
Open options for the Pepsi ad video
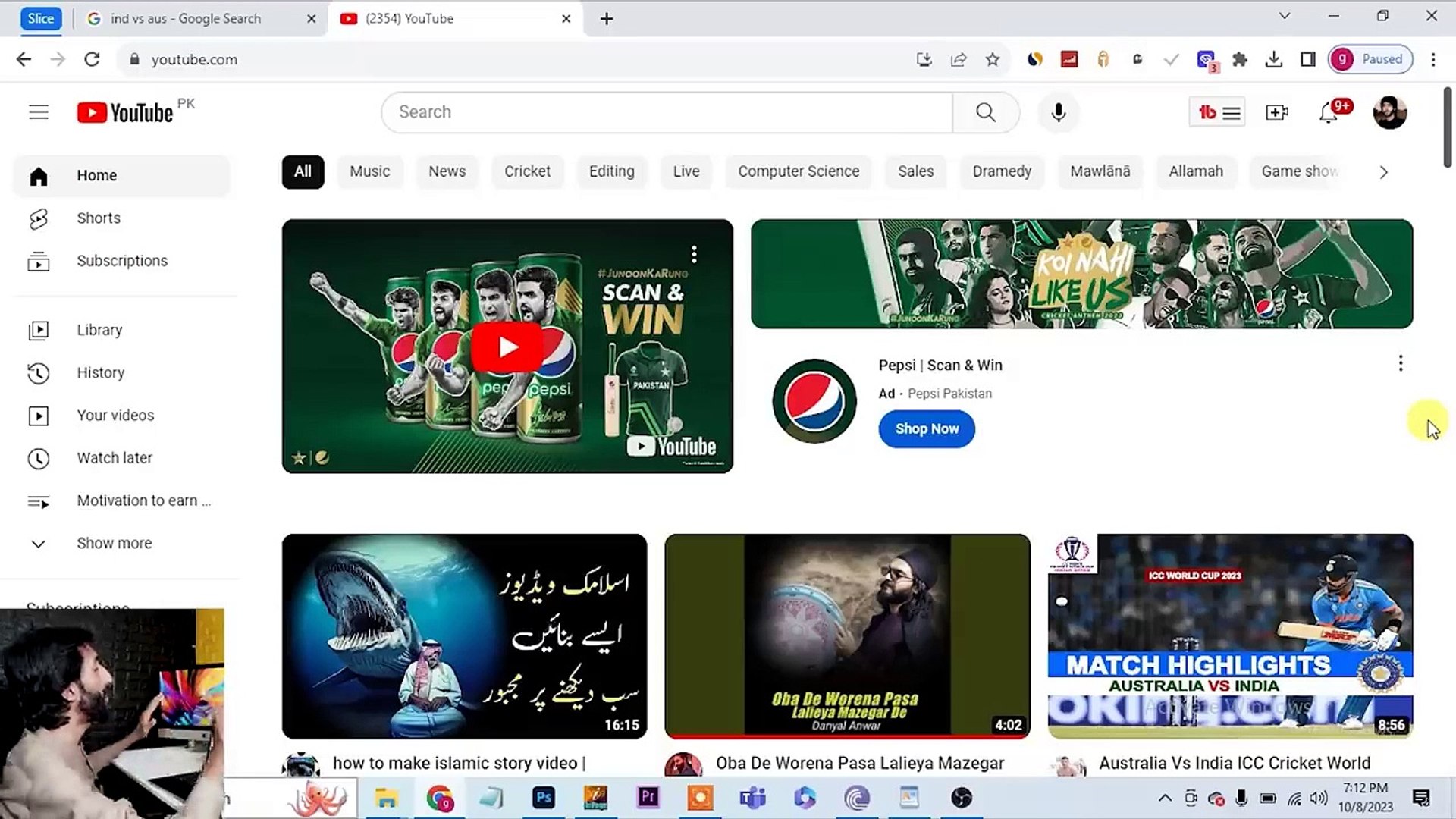694,254
